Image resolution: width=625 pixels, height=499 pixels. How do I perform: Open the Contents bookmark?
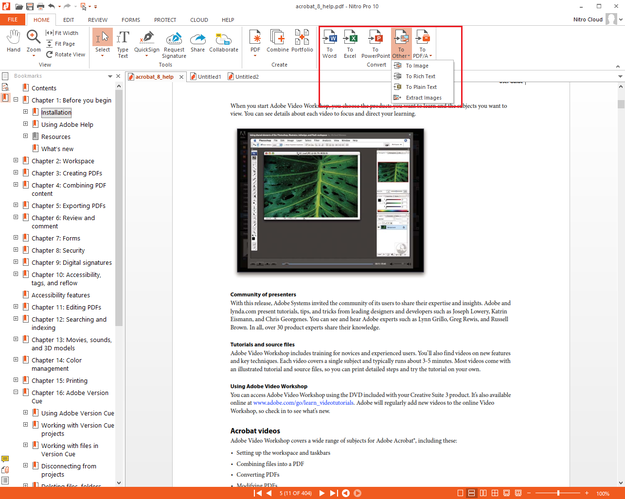44,88
